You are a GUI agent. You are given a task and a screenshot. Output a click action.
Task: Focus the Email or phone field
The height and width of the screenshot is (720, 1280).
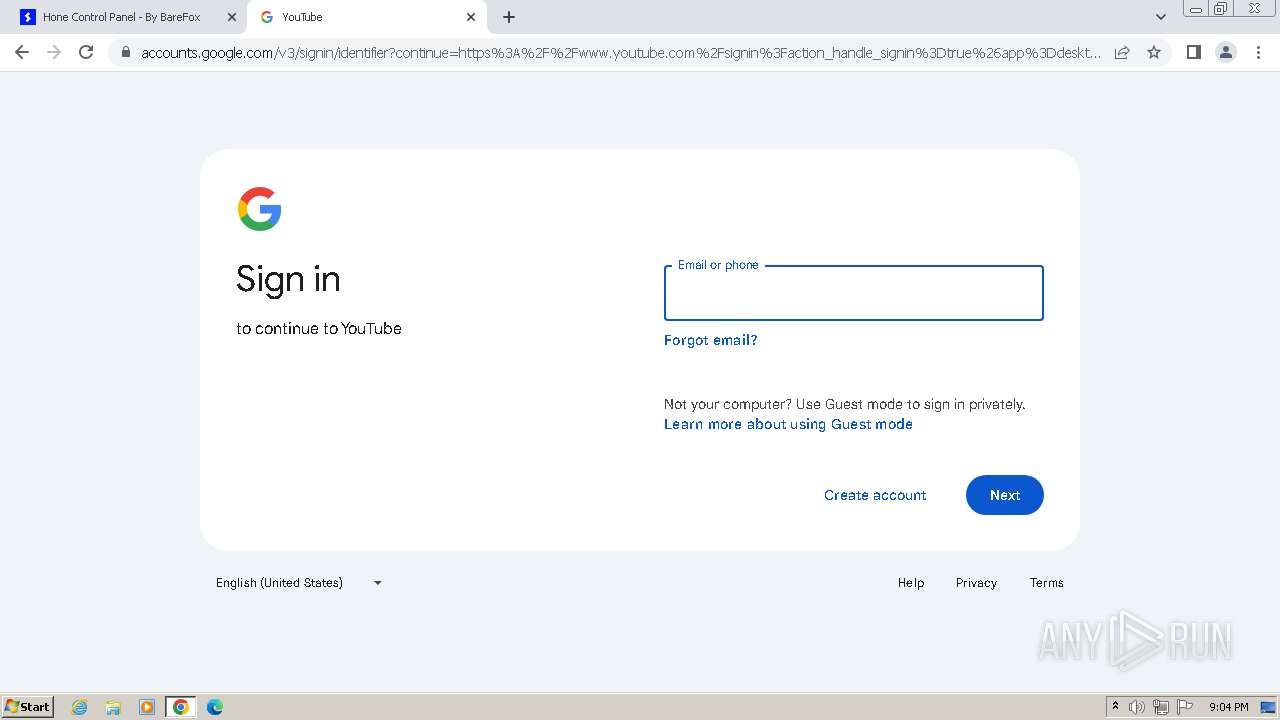click(854, 293)
